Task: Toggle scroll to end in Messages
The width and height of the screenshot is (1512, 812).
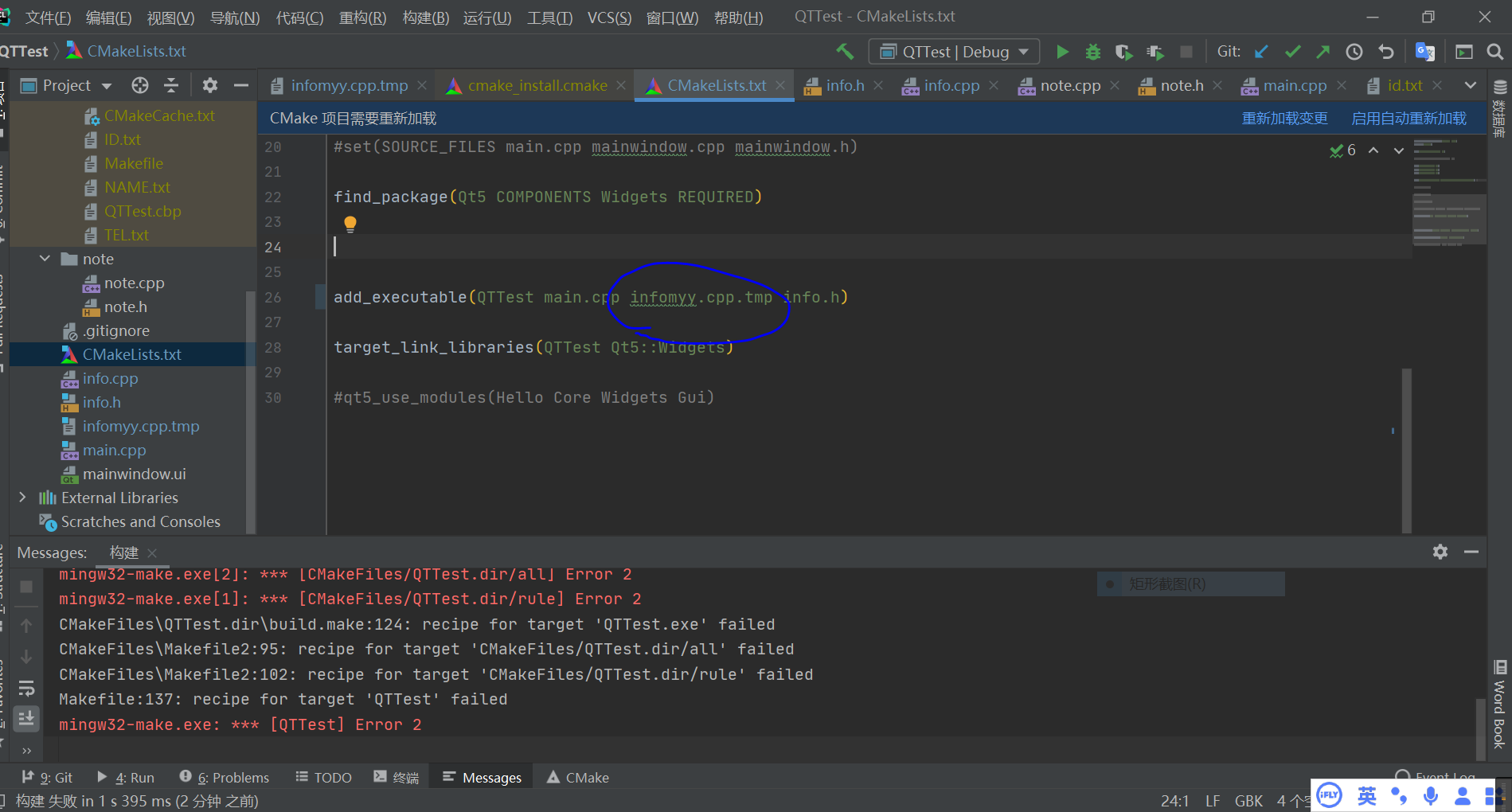Action: [26, 718]
